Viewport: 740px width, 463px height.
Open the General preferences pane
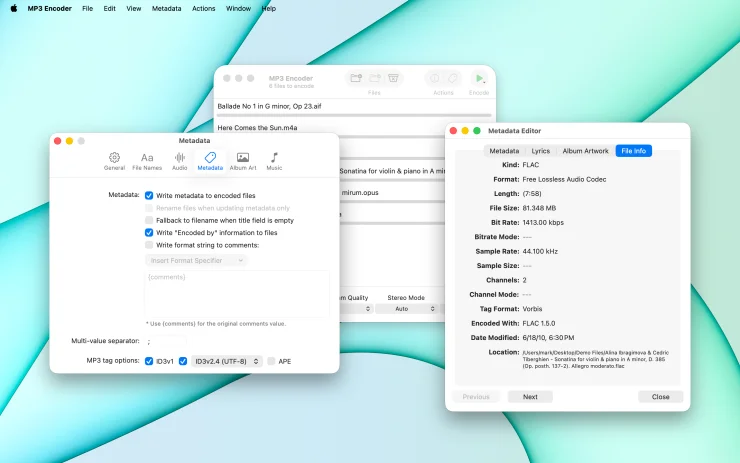pos(114,161)
